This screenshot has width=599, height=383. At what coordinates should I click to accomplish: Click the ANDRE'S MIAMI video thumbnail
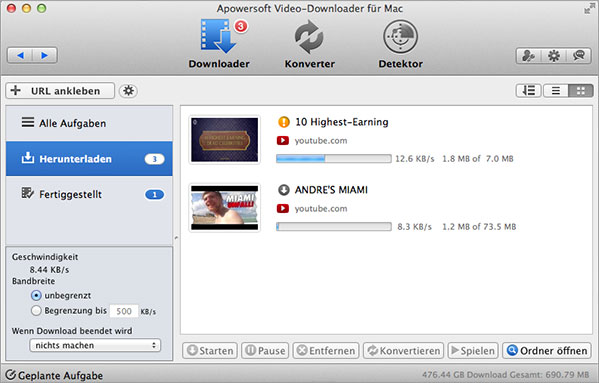click(x=225, y=208)
